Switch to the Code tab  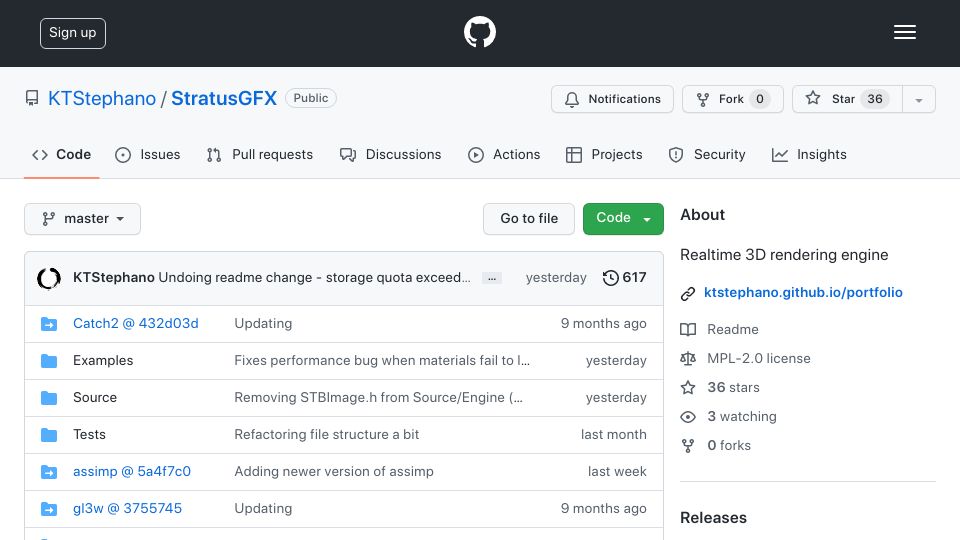point(62,155)
